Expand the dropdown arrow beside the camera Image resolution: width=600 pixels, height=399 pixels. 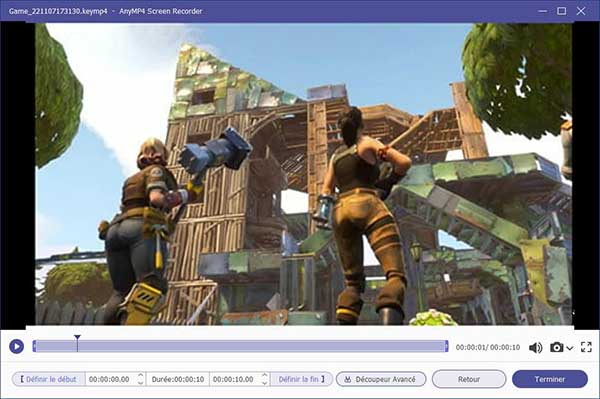point(569,348)
